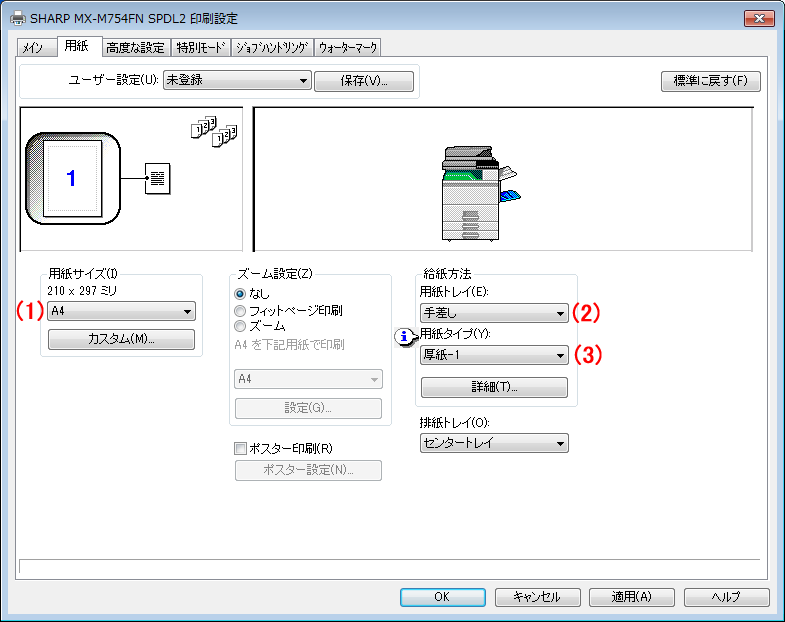
Task: Click the キャンセル button
Action: coord(537,597)
